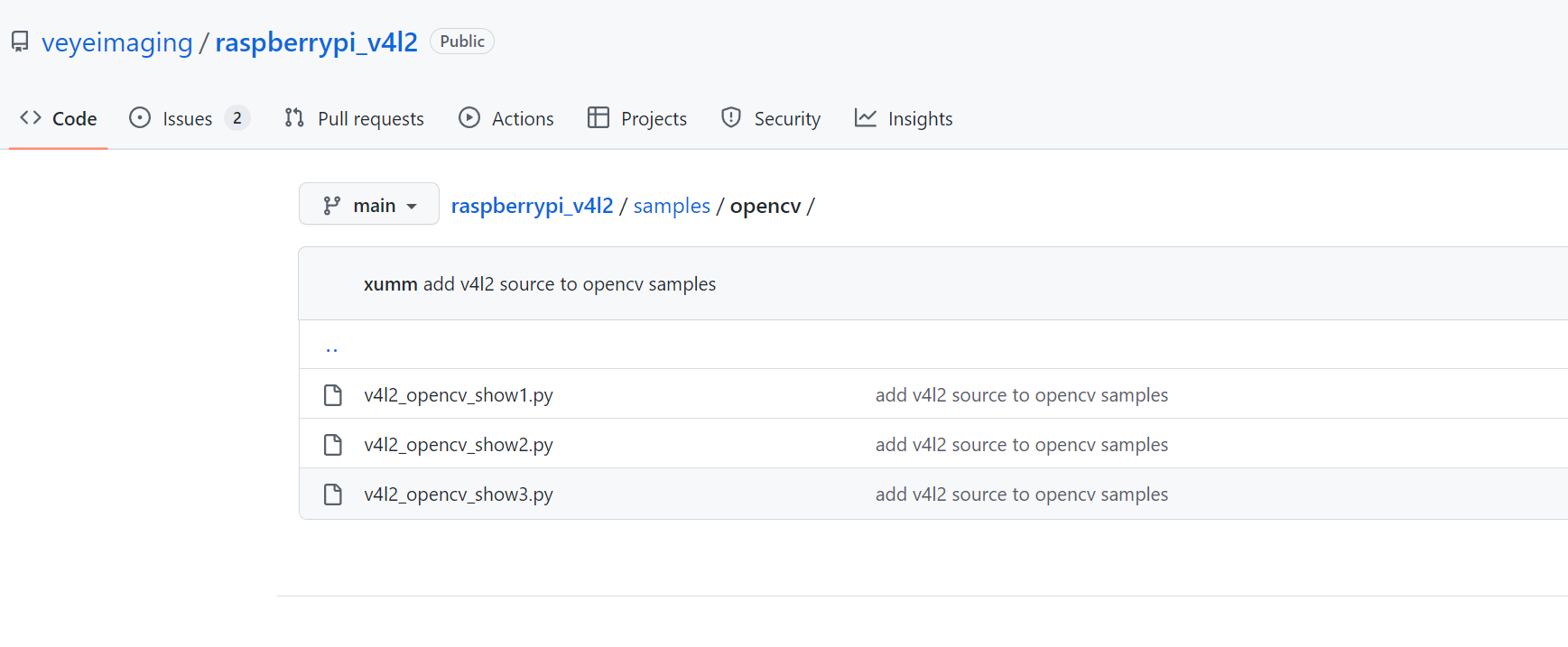Click file icon next to v4l2_opencv_show3.py

333,494
